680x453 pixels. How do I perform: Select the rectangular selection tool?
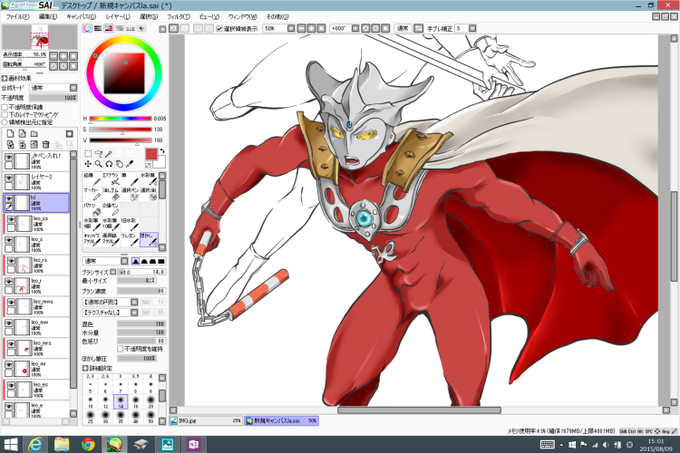pos(88,154)
